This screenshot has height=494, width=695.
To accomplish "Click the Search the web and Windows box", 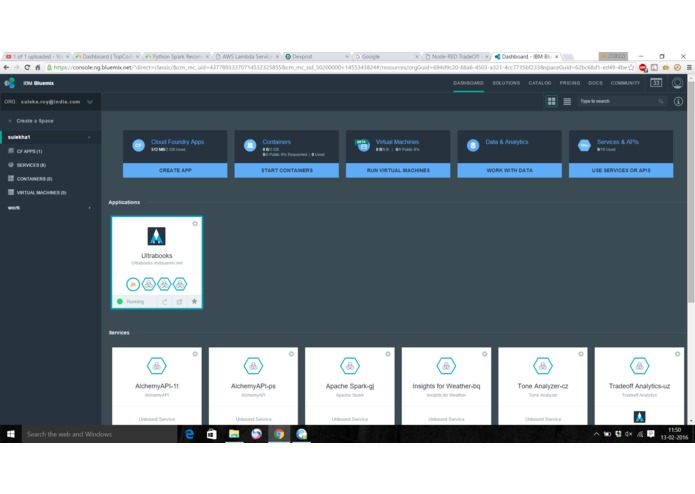I will tap(99, 434).
